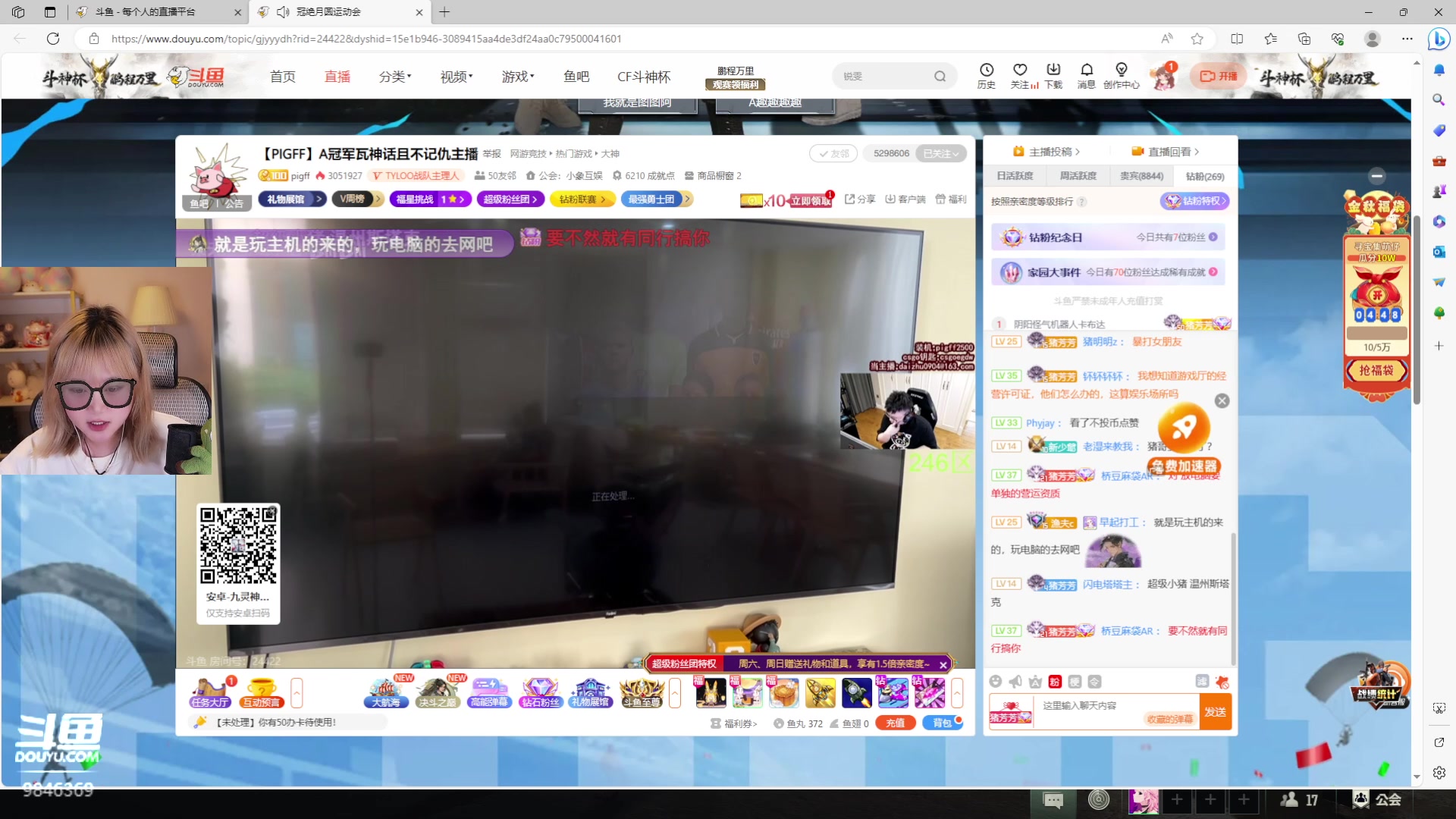Open 决斗之巅 game icon
The width and height of the screenshot is (1456, 819).
[x=438, y=692]
